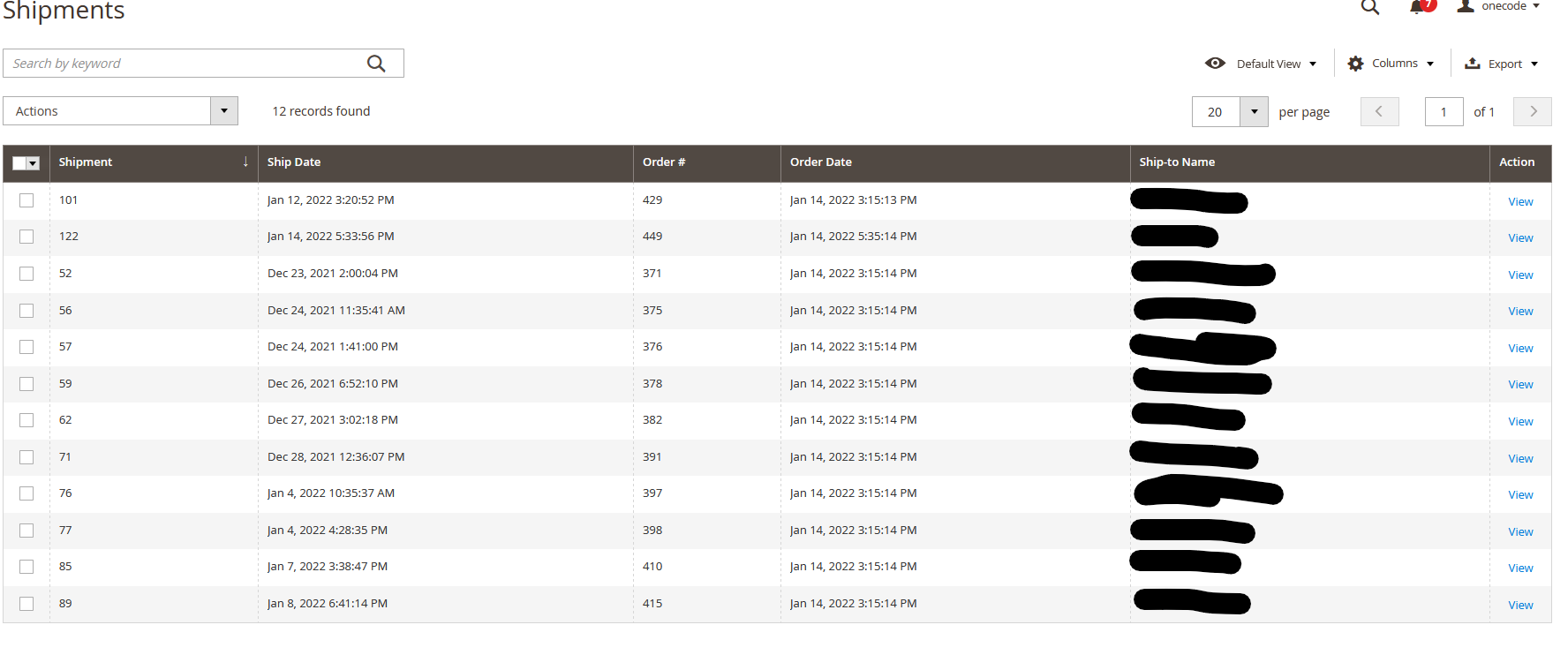View shipment 85 details
The height and width of the screenshot is (670, 1568).
[x=1520, y=568]
